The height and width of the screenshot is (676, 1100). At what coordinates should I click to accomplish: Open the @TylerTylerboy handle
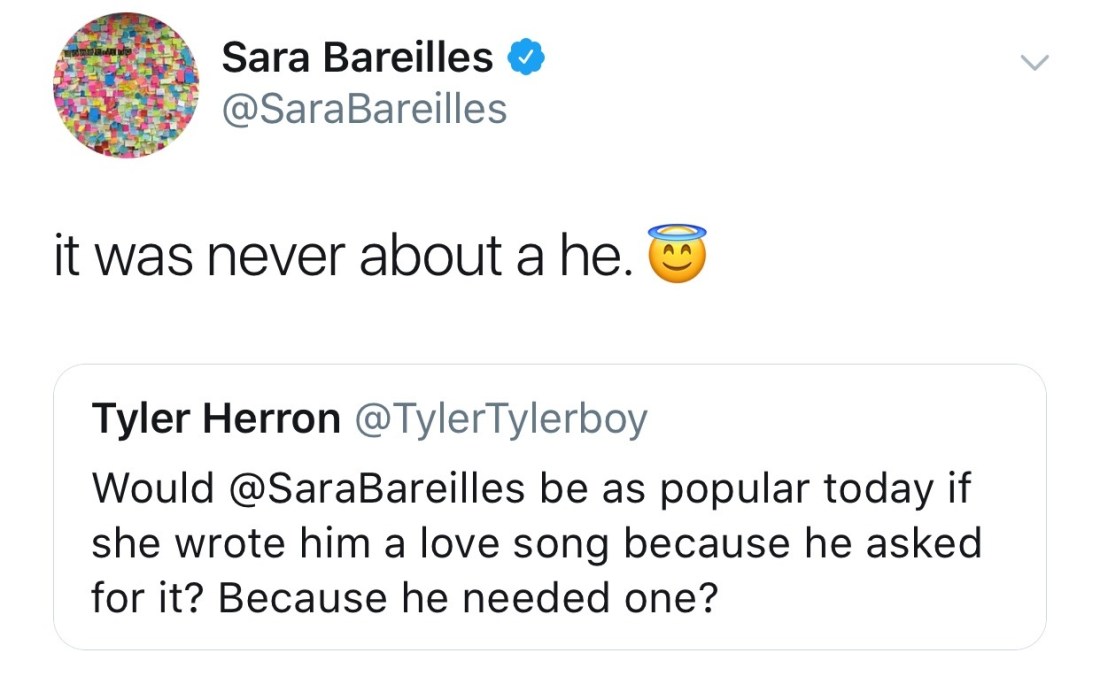point(500,419)
